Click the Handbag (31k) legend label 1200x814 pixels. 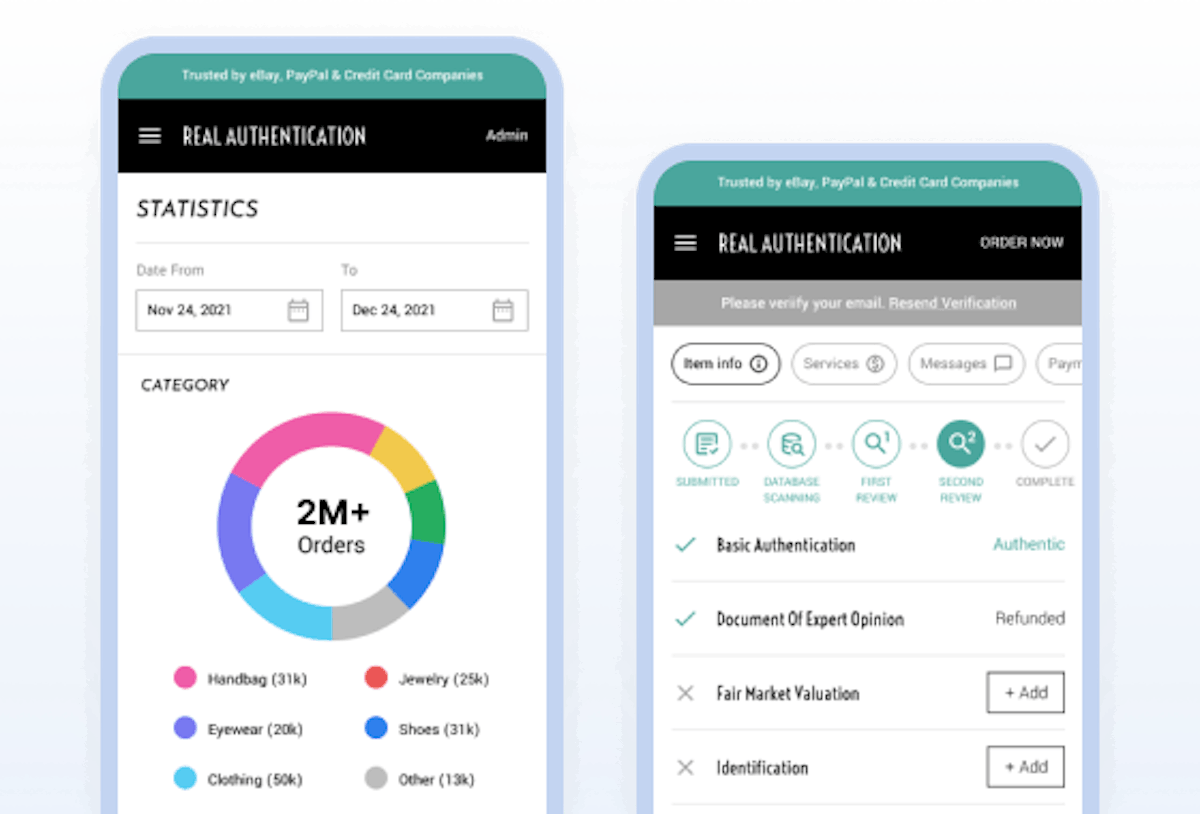point(257,679)
